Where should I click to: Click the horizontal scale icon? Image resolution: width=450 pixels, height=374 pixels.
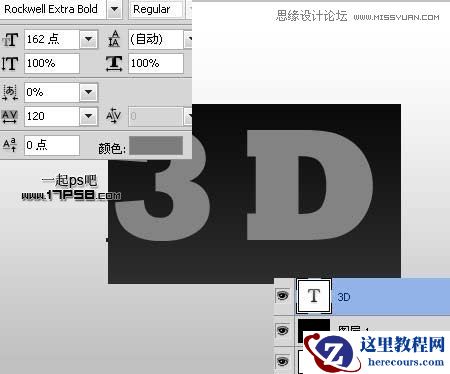pyautogui.click(x=114, y=63)
